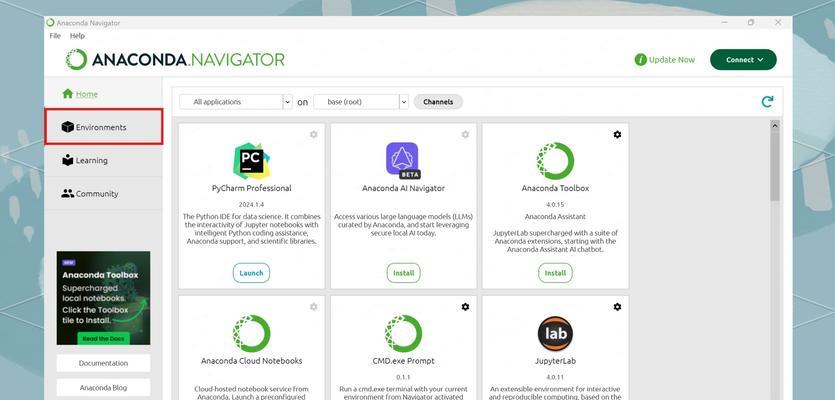Image resolution: width=835 pixels, height=400 pixels.
Task: Click the JupyterLab app icon
Action: tap(555, 333)
